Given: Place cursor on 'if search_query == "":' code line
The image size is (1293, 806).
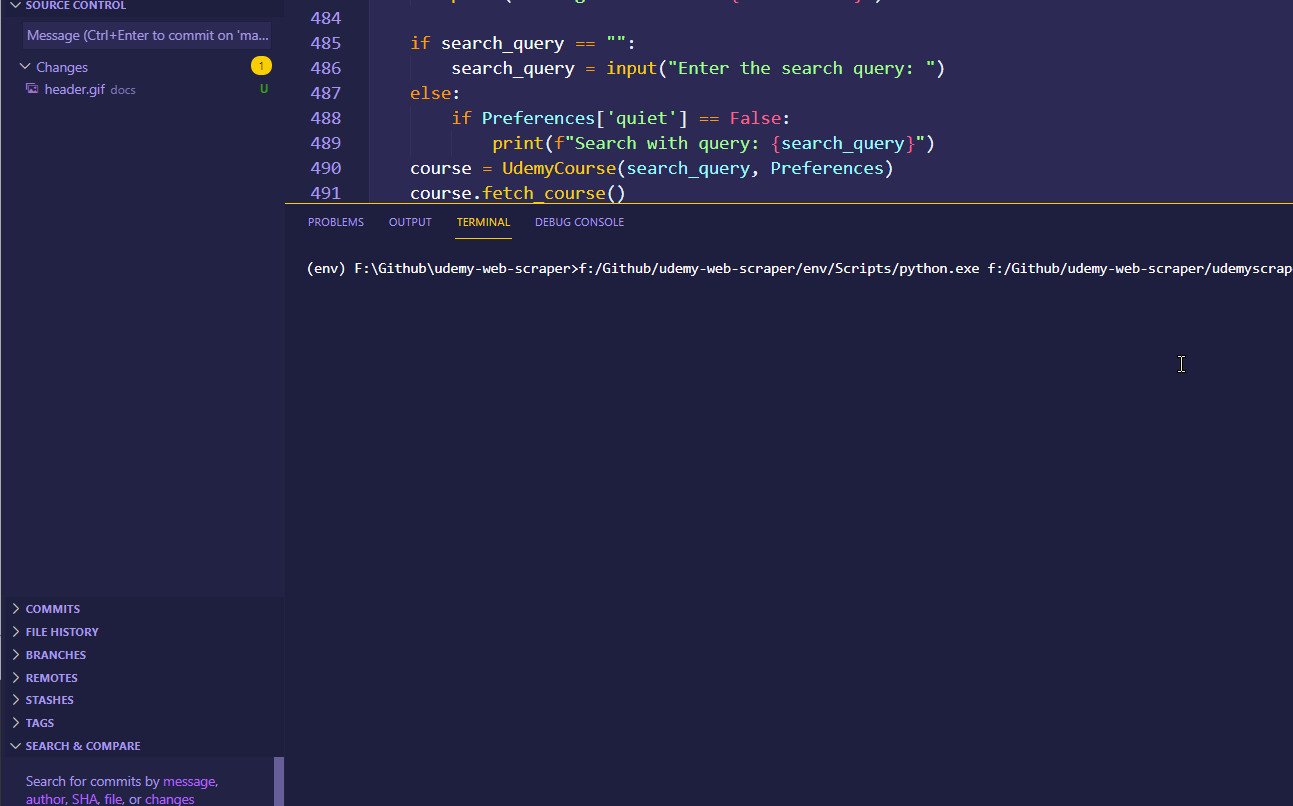Looking at the screenshot, I should point(523,43).
